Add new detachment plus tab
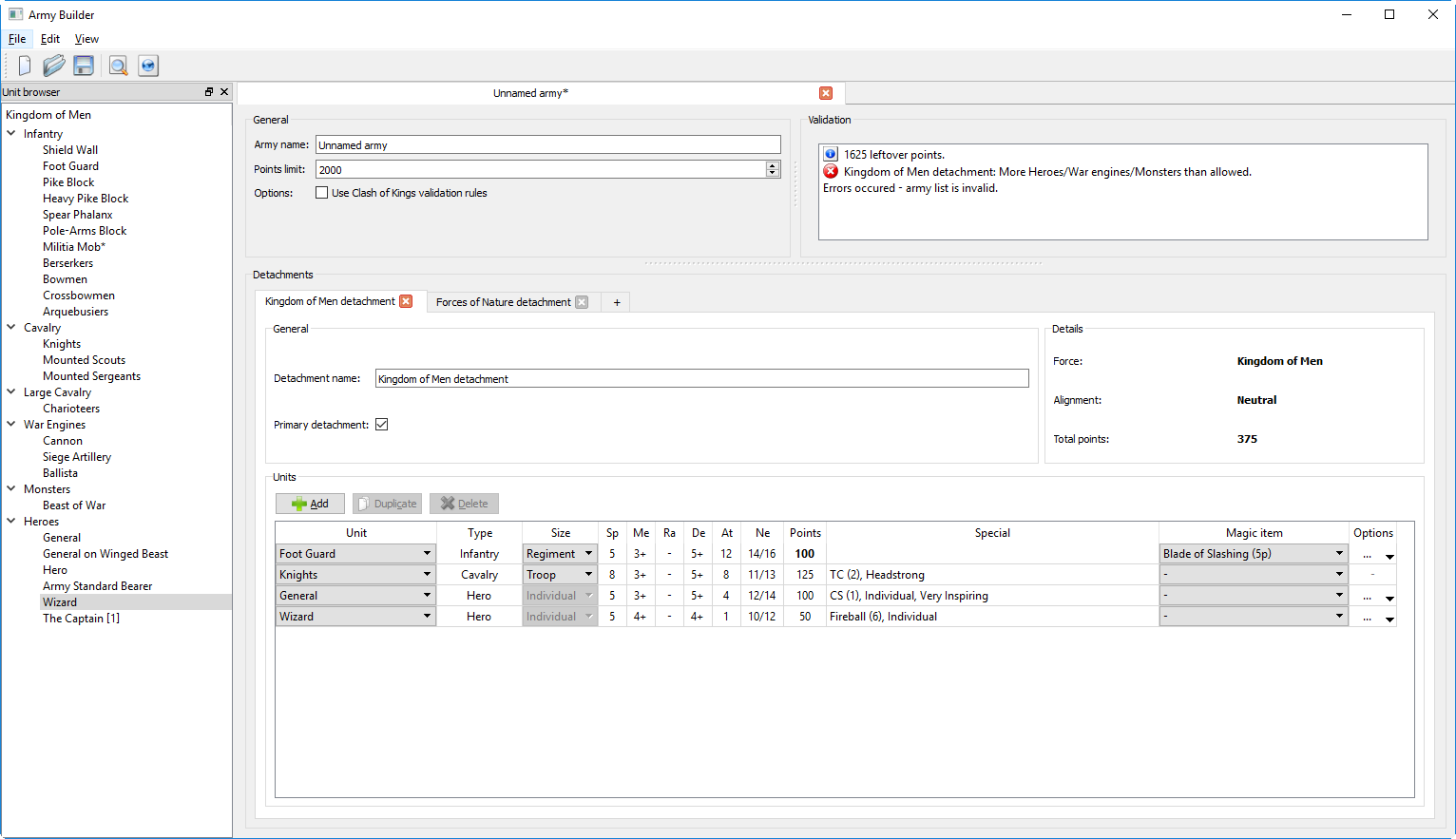Image resolution: width=1456 pixels, height=839 pixels. [617, 302]
